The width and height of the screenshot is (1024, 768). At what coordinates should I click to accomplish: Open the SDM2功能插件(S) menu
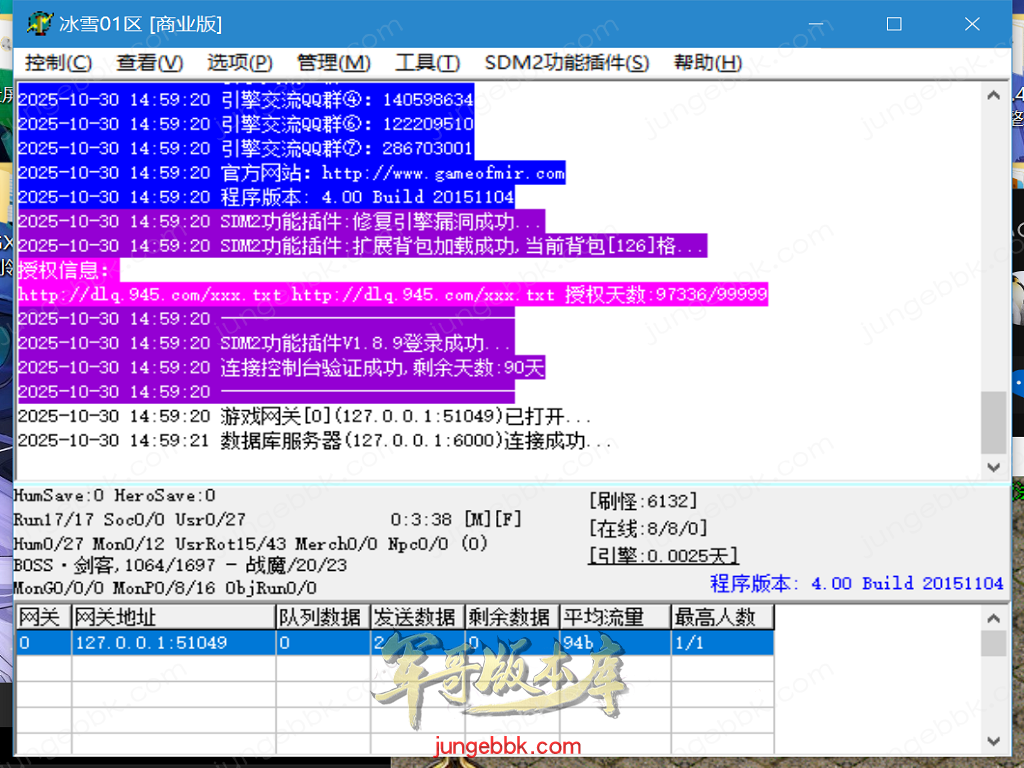click(x=566, y=62)
